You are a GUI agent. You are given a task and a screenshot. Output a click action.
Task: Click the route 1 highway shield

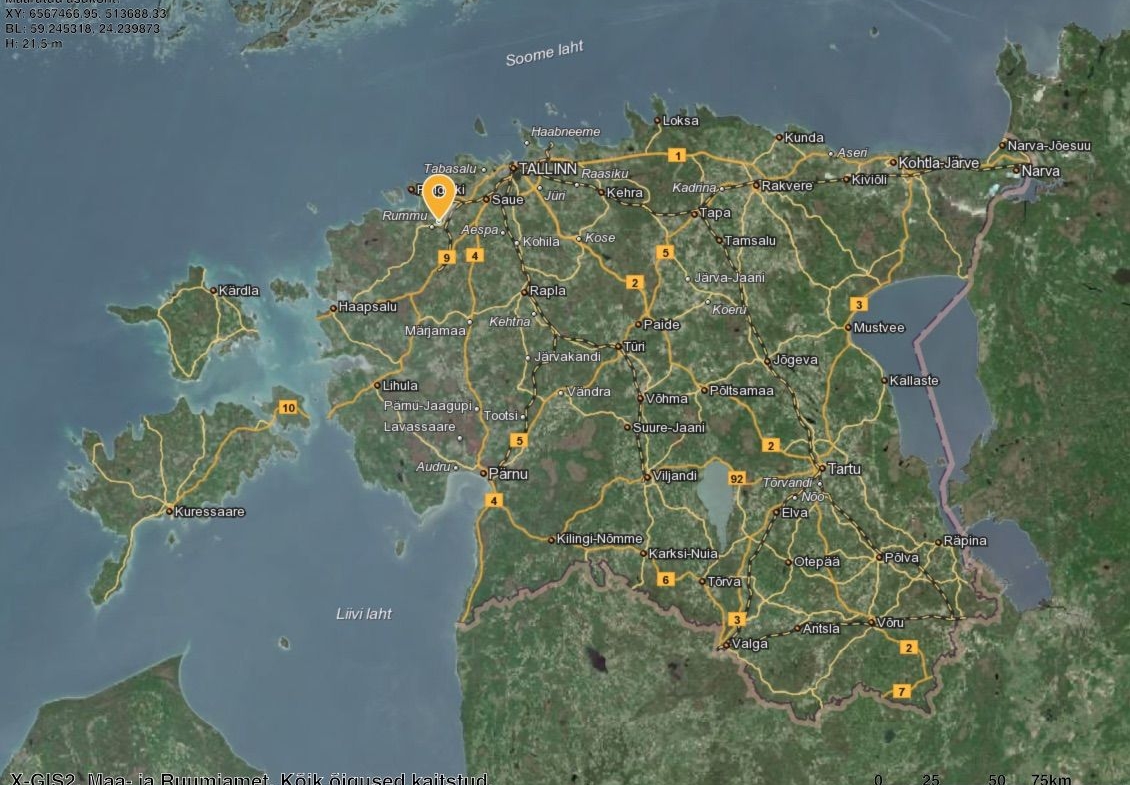coord(678,155)
